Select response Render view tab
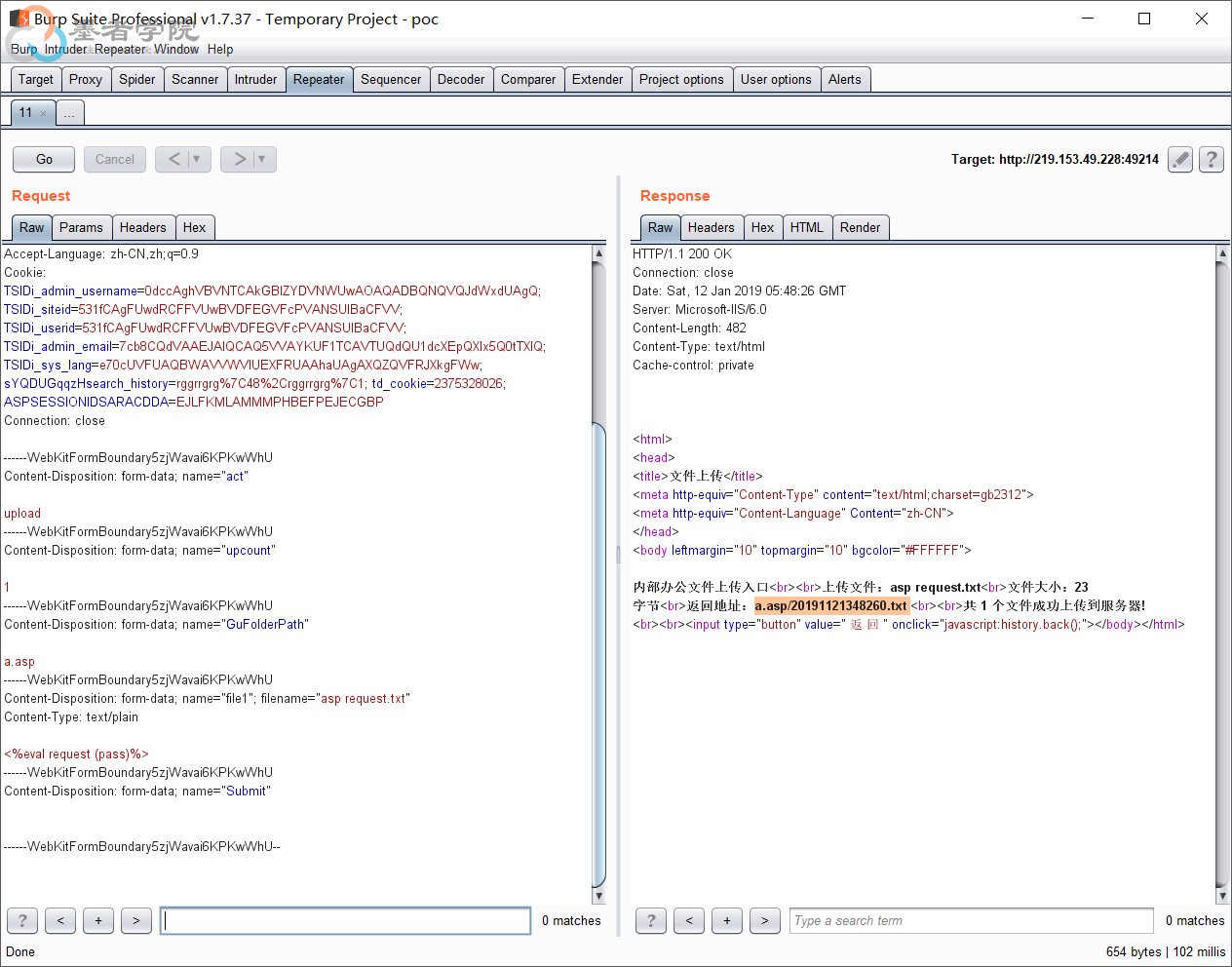Image resolution: width=1232 pixels, height=967 pixels. (x=861, y=227)
